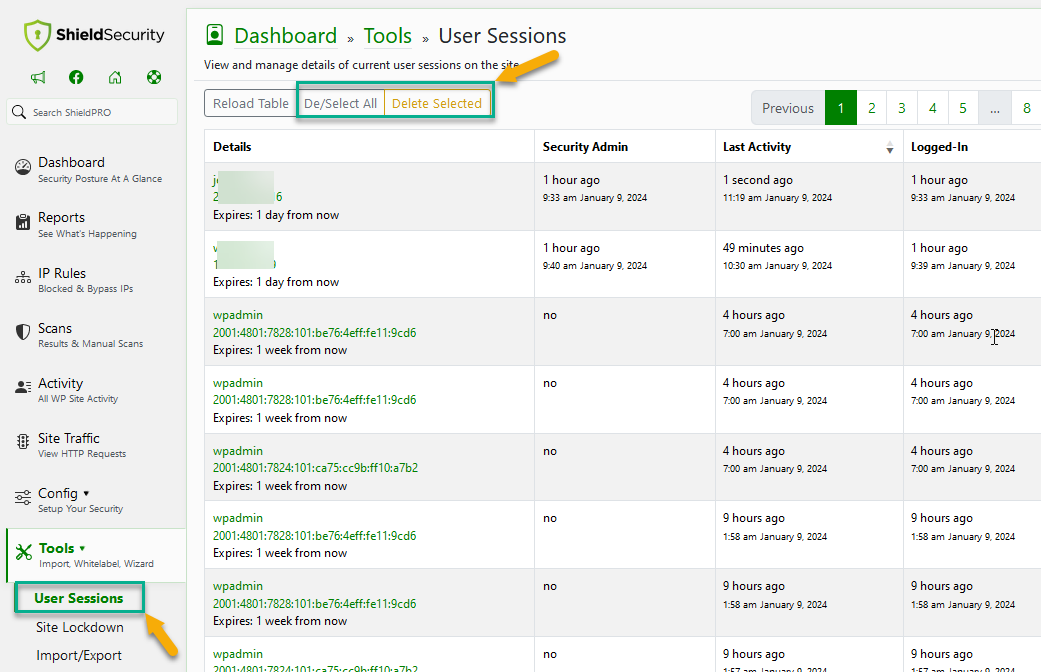Screen dimensions: 1041x672
Task: Click the search magnifier icon
Action: [x=21, y=112]
